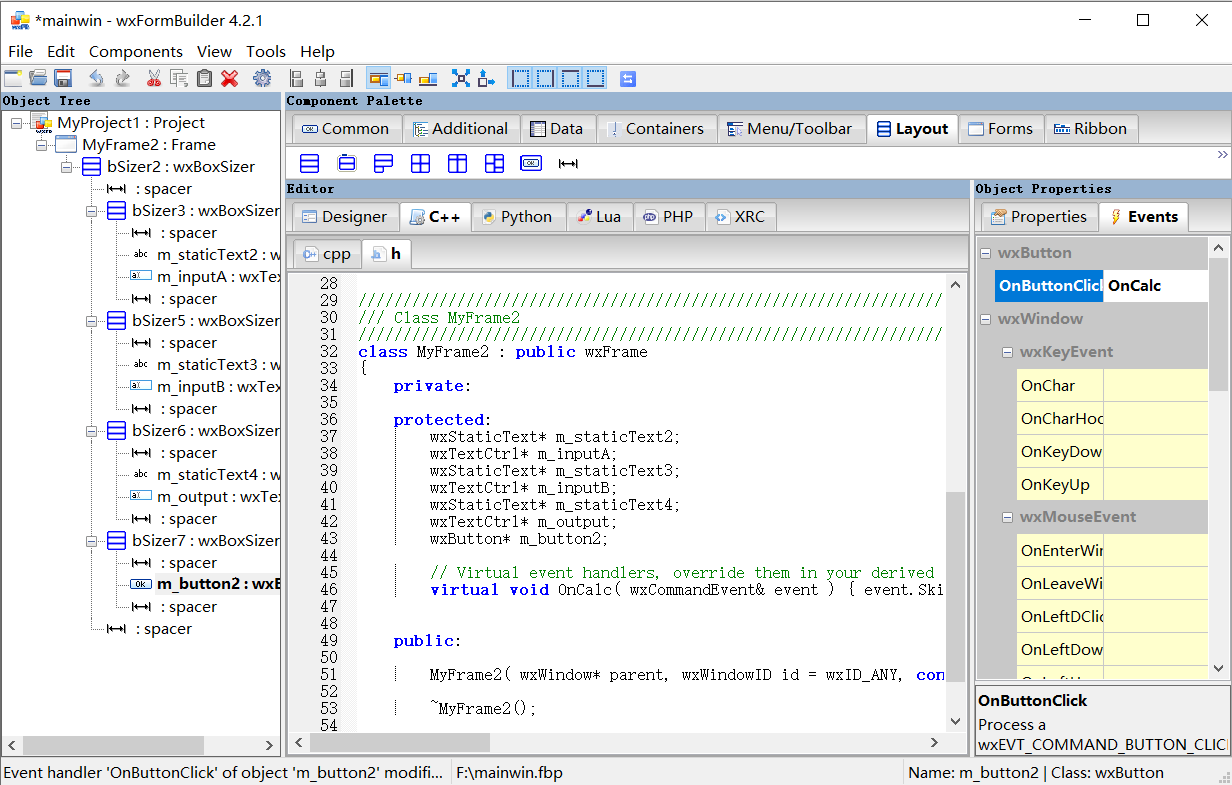Select the wxFlexGridSizer palette icon
Screen dimensions: 1232x785
[x=457, y=163]
